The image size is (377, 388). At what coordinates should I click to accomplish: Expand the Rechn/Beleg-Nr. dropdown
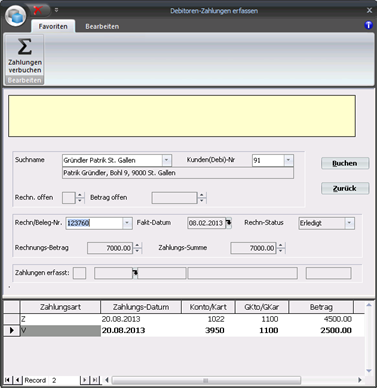click(127, 223)
